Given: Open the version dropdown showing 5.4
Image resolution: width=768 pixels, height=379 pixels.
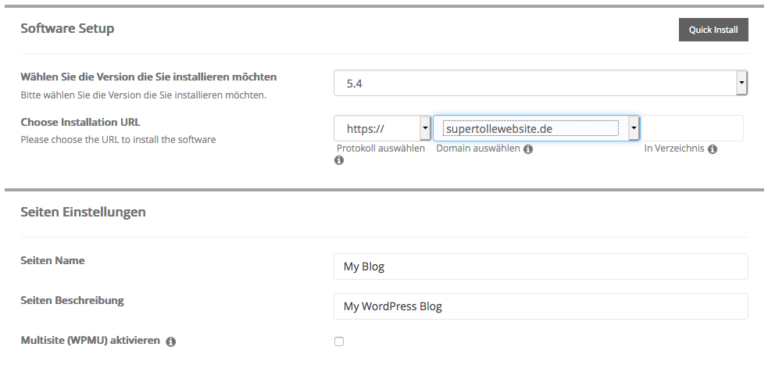Looking at the screenshot, I should (540, 83).
